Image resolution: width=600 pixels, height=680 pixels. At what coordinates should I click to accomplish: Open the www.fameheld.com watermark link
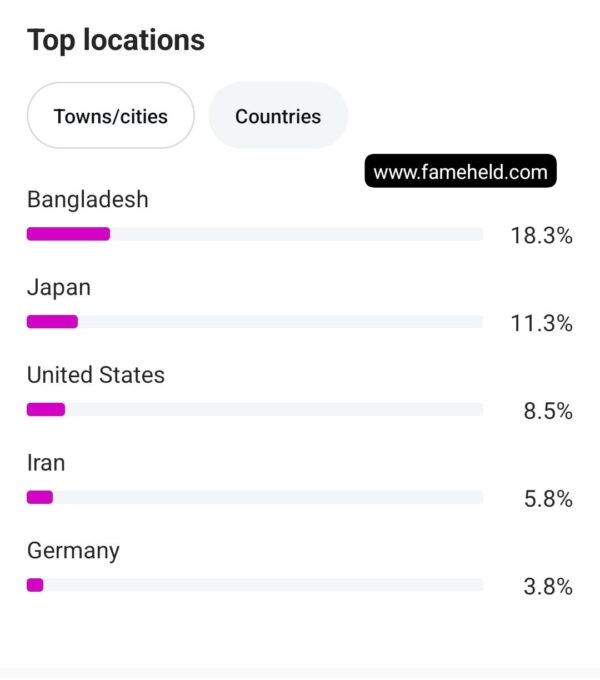coord(460,171)
